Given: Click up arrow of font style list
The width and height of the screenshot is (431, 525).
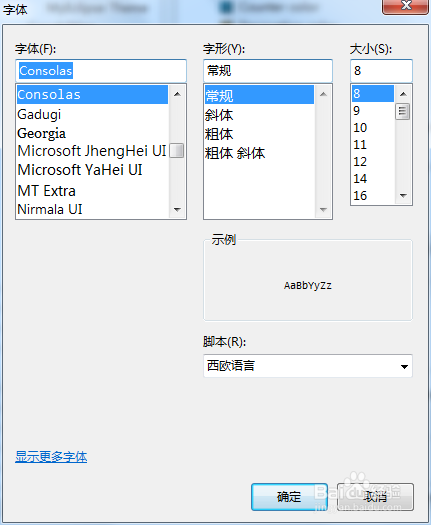Looking at the screenshot, I should 323,94.
